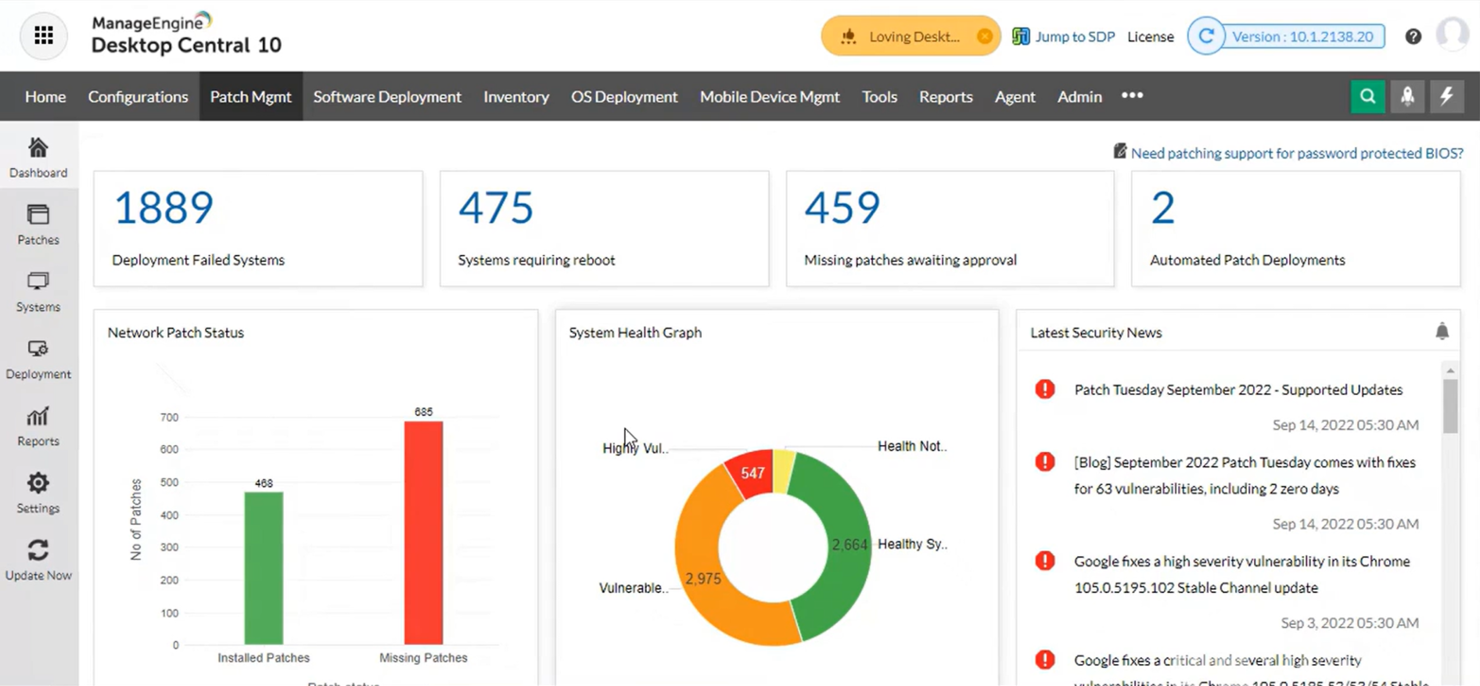Image resolution: width=1480 pixels, height=686 pixels.
Task: Click the red 547 donut segment
Action: click(x=752, y=473)
